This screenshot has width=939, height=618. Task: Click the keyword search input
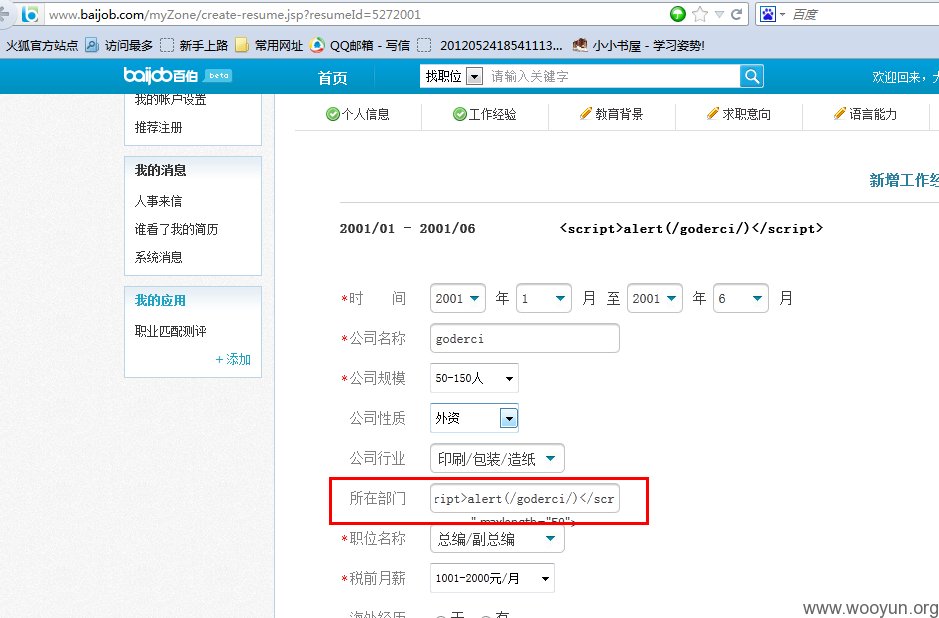point(614,76)
